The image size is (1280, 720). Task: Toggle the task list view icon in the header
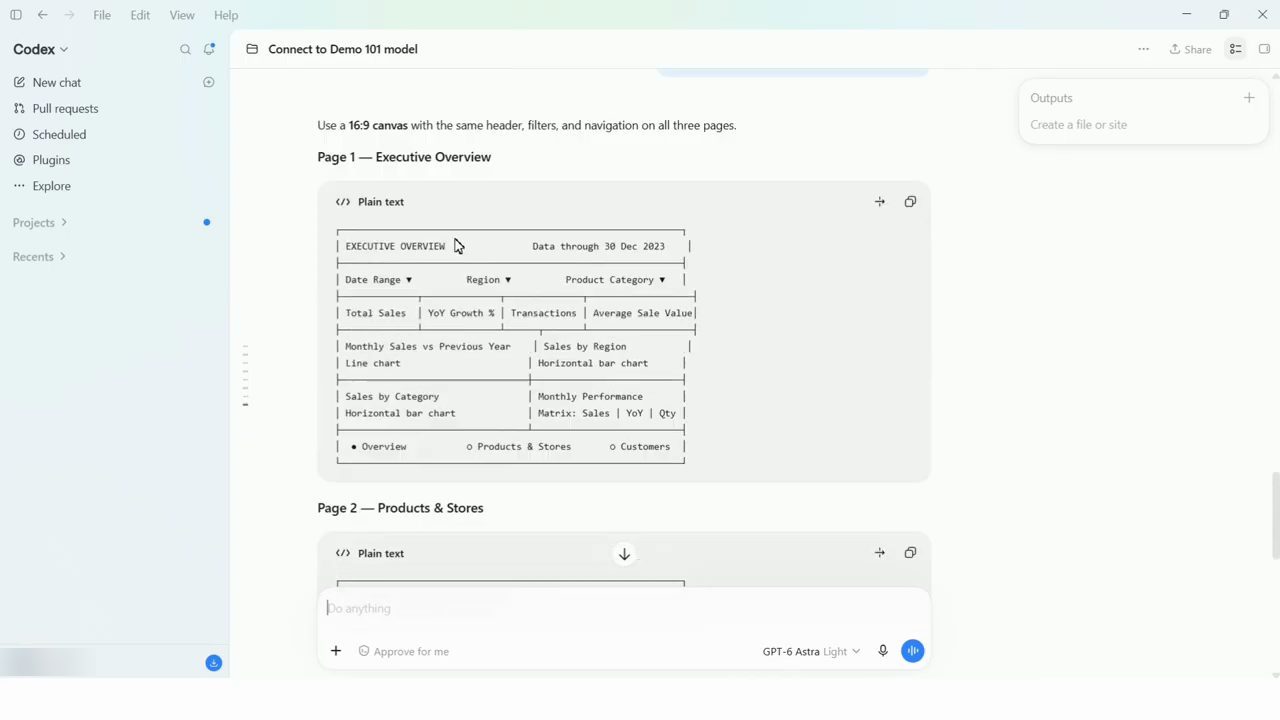pyautogui.click(x=1236, y=49)
